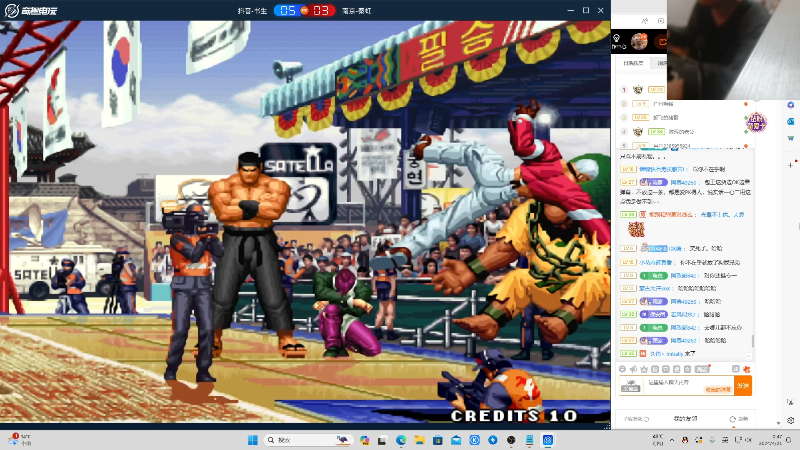This screenshot has height=450, width=800.
Task: Click the orange pill tag inside chat input
Action: (717, 390)
